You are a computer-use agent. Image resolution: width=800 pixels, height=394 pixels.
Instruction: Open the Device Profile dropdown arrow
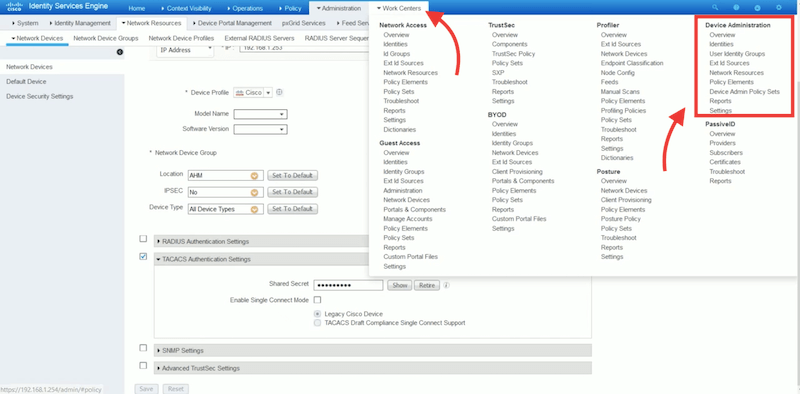[268, 93]
